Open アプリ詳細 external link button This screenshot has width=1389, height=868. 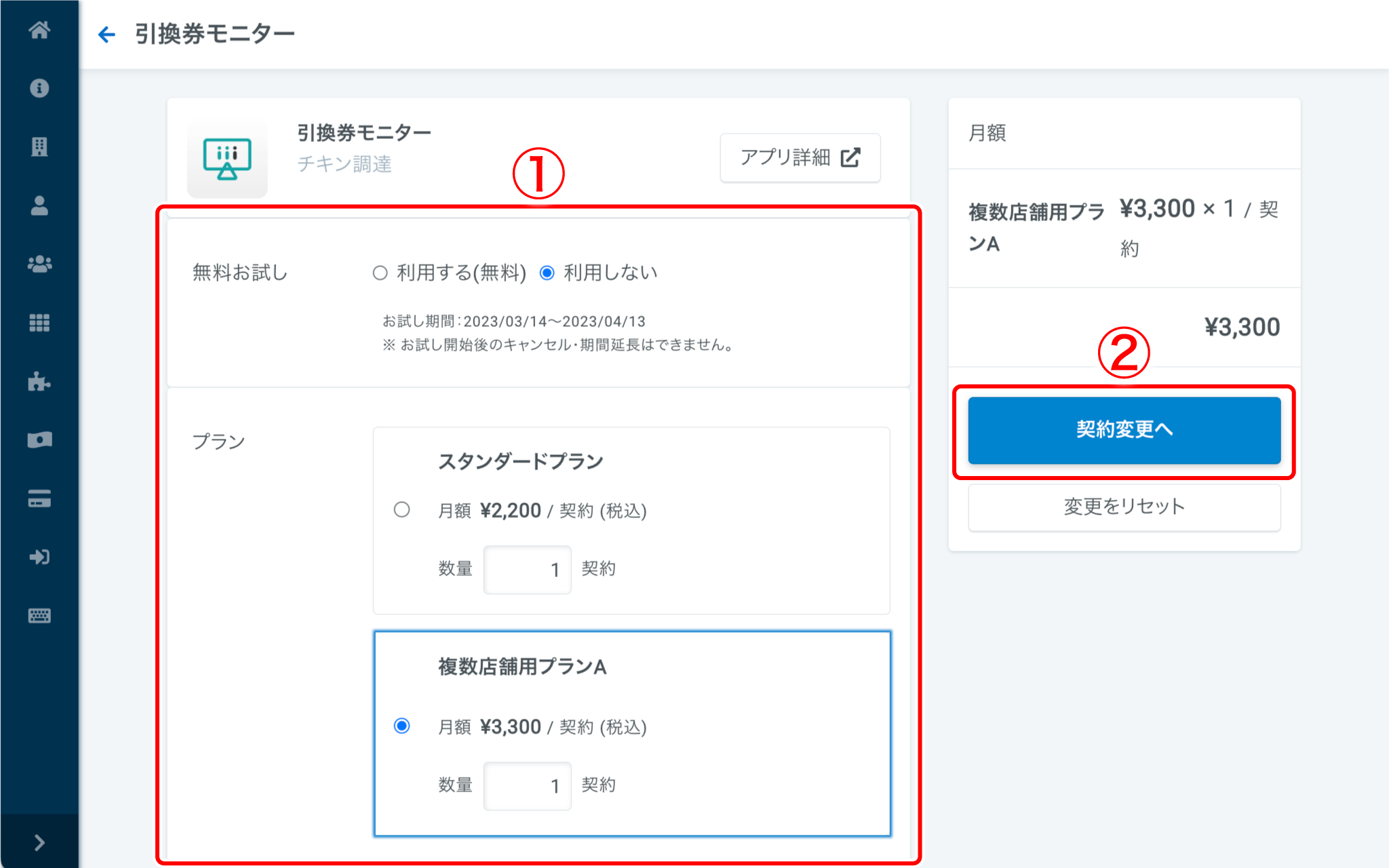click(800, 157)
